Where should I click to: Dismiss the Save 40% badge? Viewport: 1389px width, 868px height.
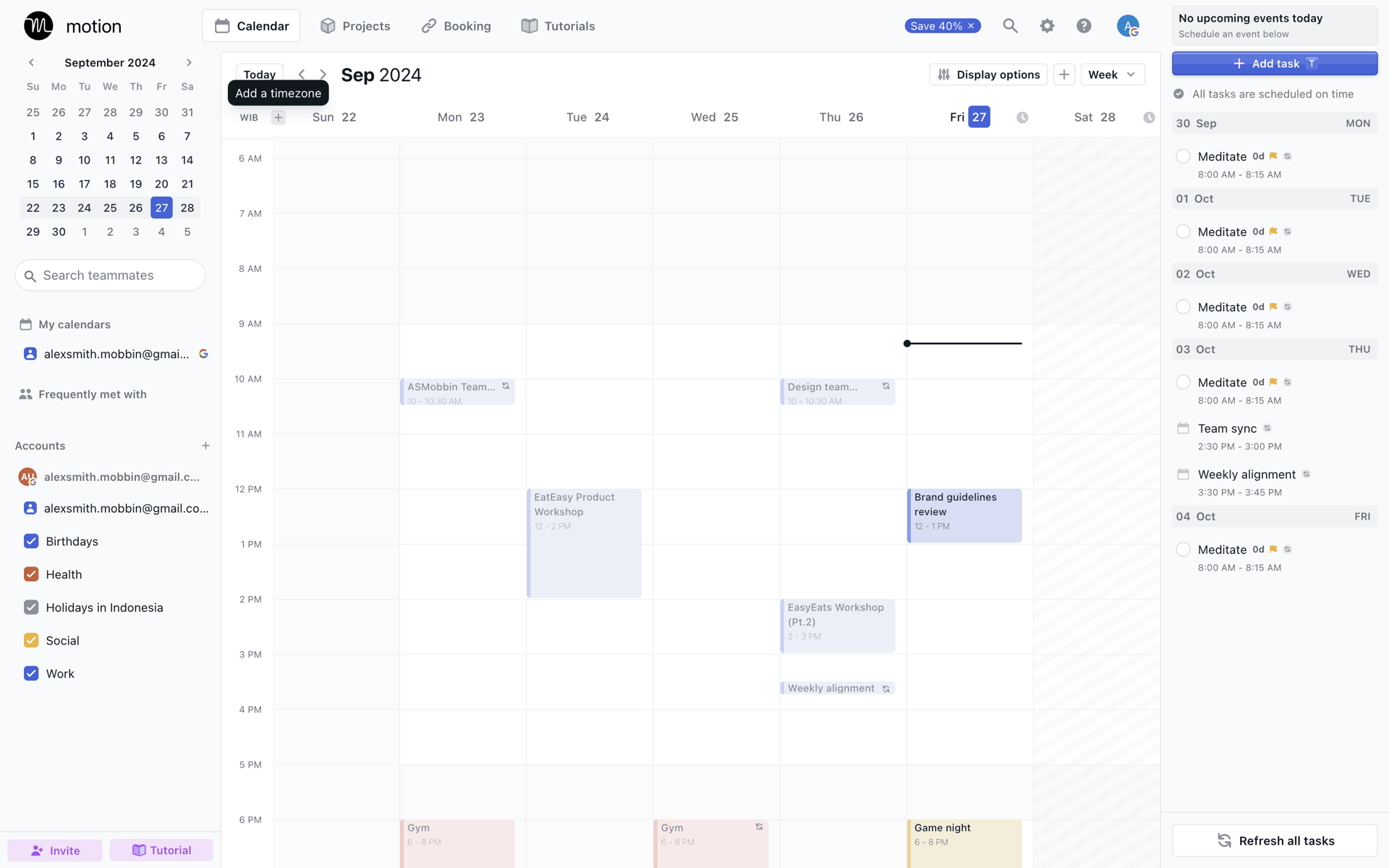[971, 26]
